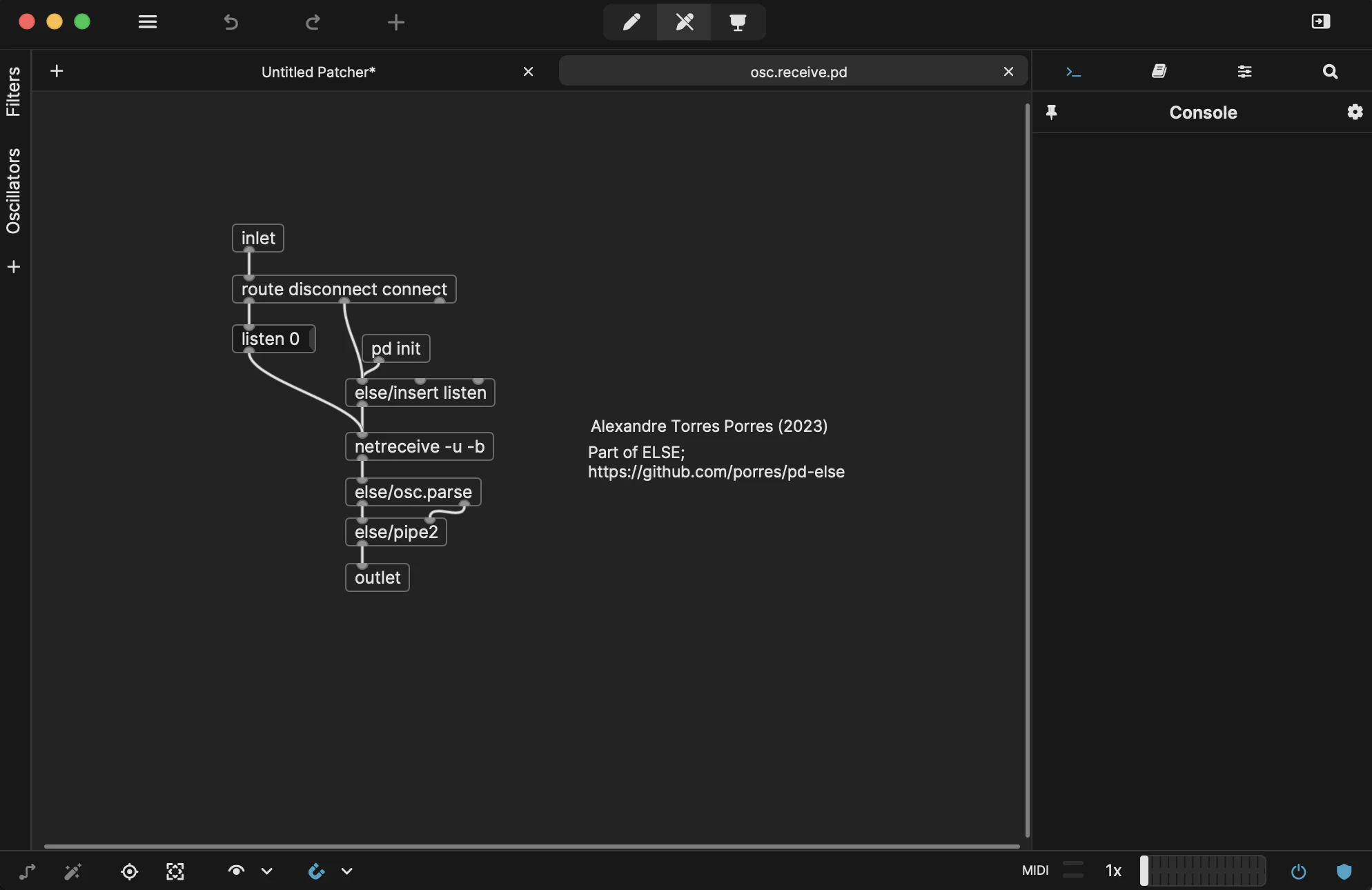Viewport: 1372px width, 890px height.
Task: Click the zoom to fit icon
Action: [175, 871]
